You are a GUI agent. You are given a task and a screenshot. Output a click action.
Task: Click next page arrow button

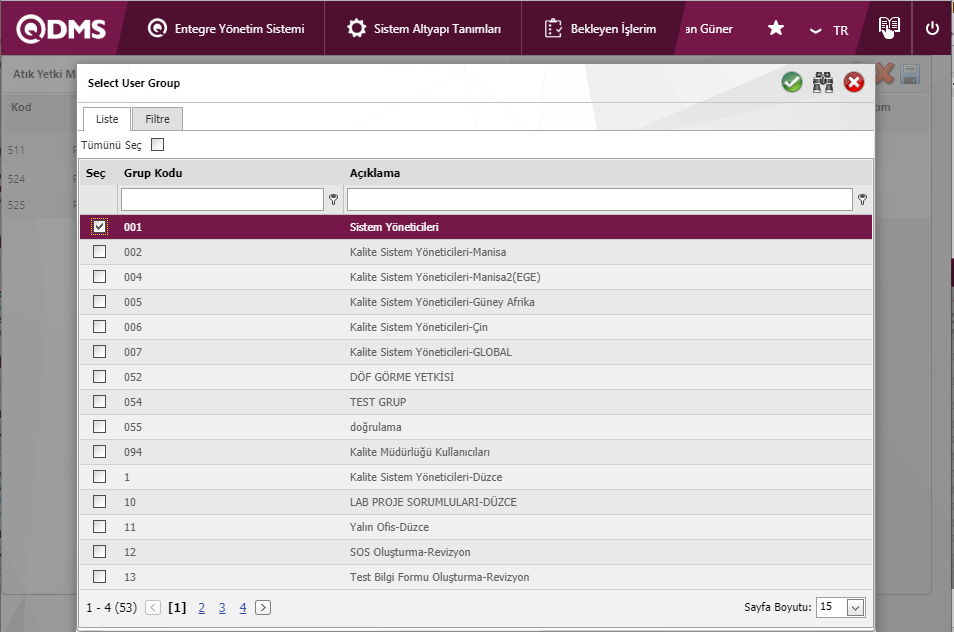[x=263, y=607]
